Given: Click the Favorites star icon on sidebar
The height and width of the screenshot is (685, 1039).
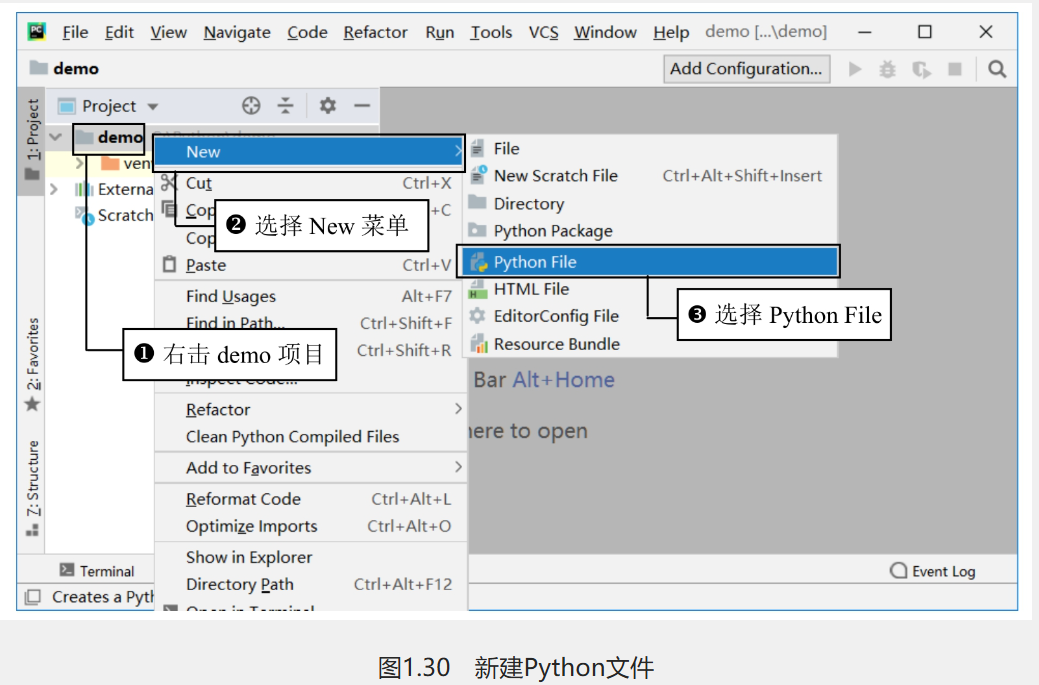Looking at the screenshot, I should tap(32, 403).
